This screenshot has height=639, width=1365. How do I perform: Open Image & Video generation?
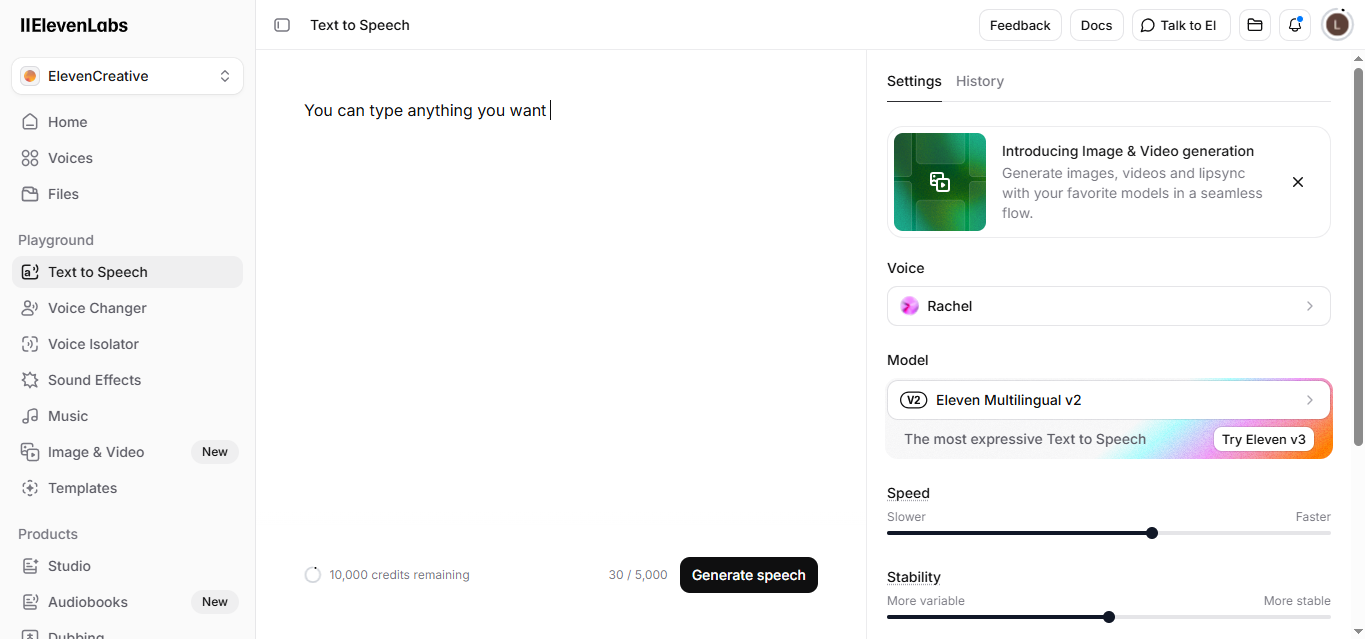coord(96,451)
